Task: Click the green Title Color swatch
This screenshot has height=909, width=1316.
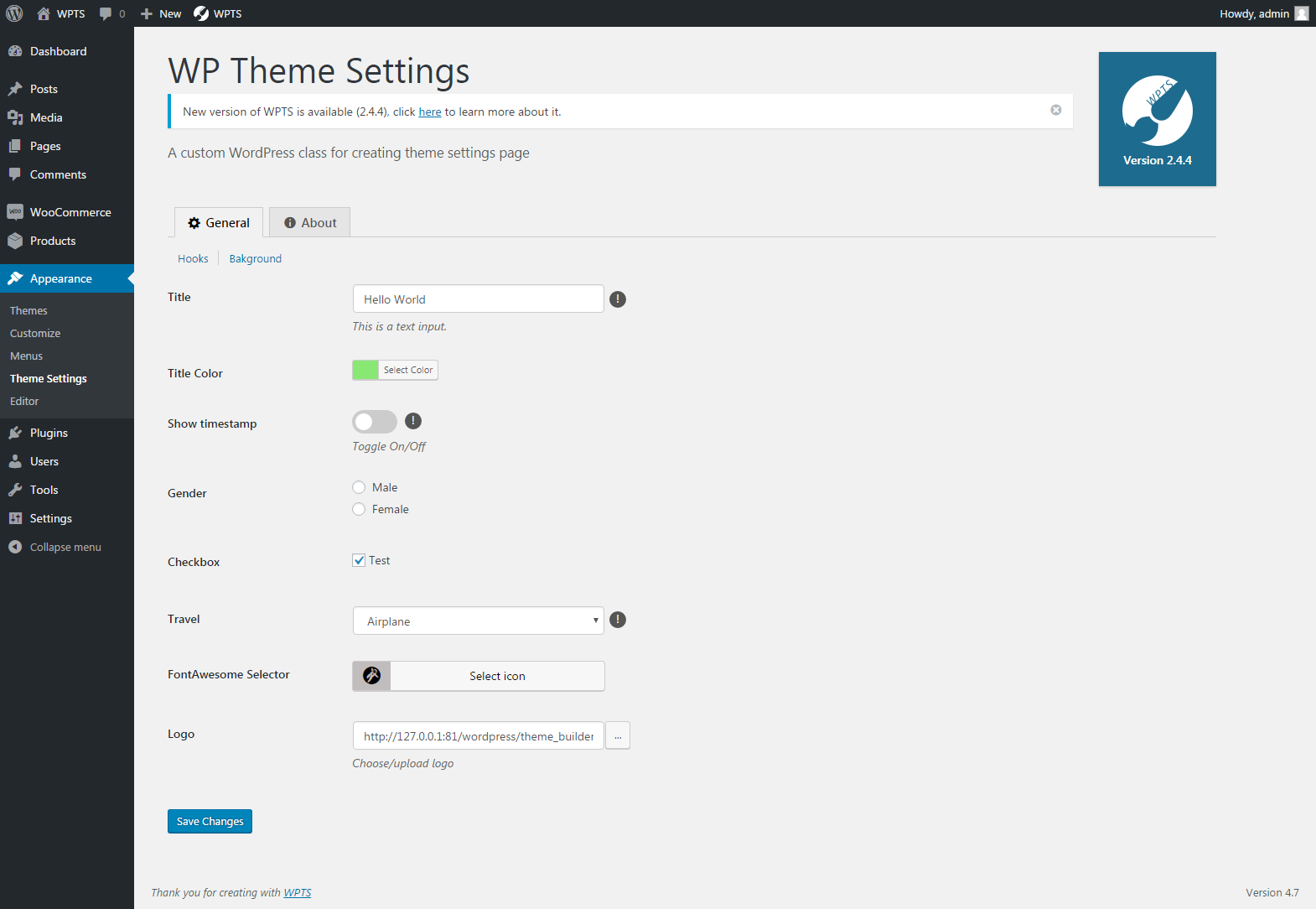Action: point(365,370)
